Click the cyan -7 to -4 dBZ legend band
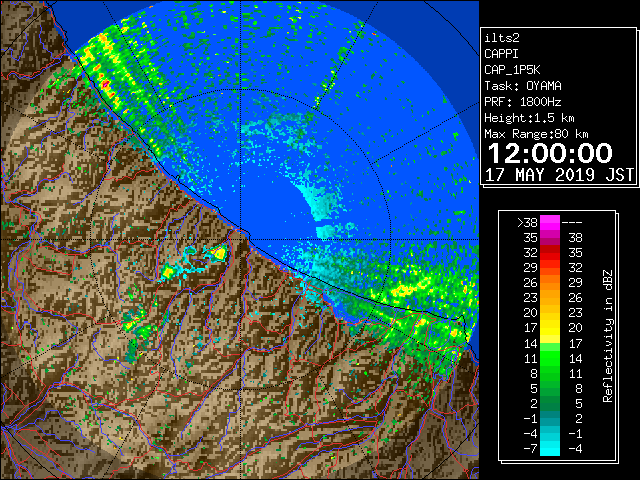This screenshot has width=640, height=480. pos(550,448)
